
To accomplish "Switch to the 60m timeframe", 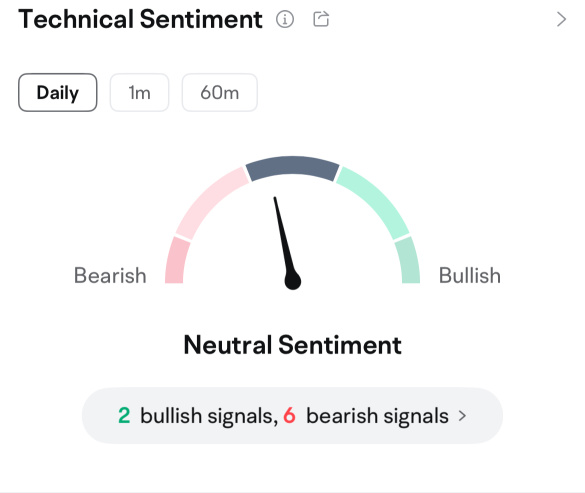I will [x=219, y=93].
